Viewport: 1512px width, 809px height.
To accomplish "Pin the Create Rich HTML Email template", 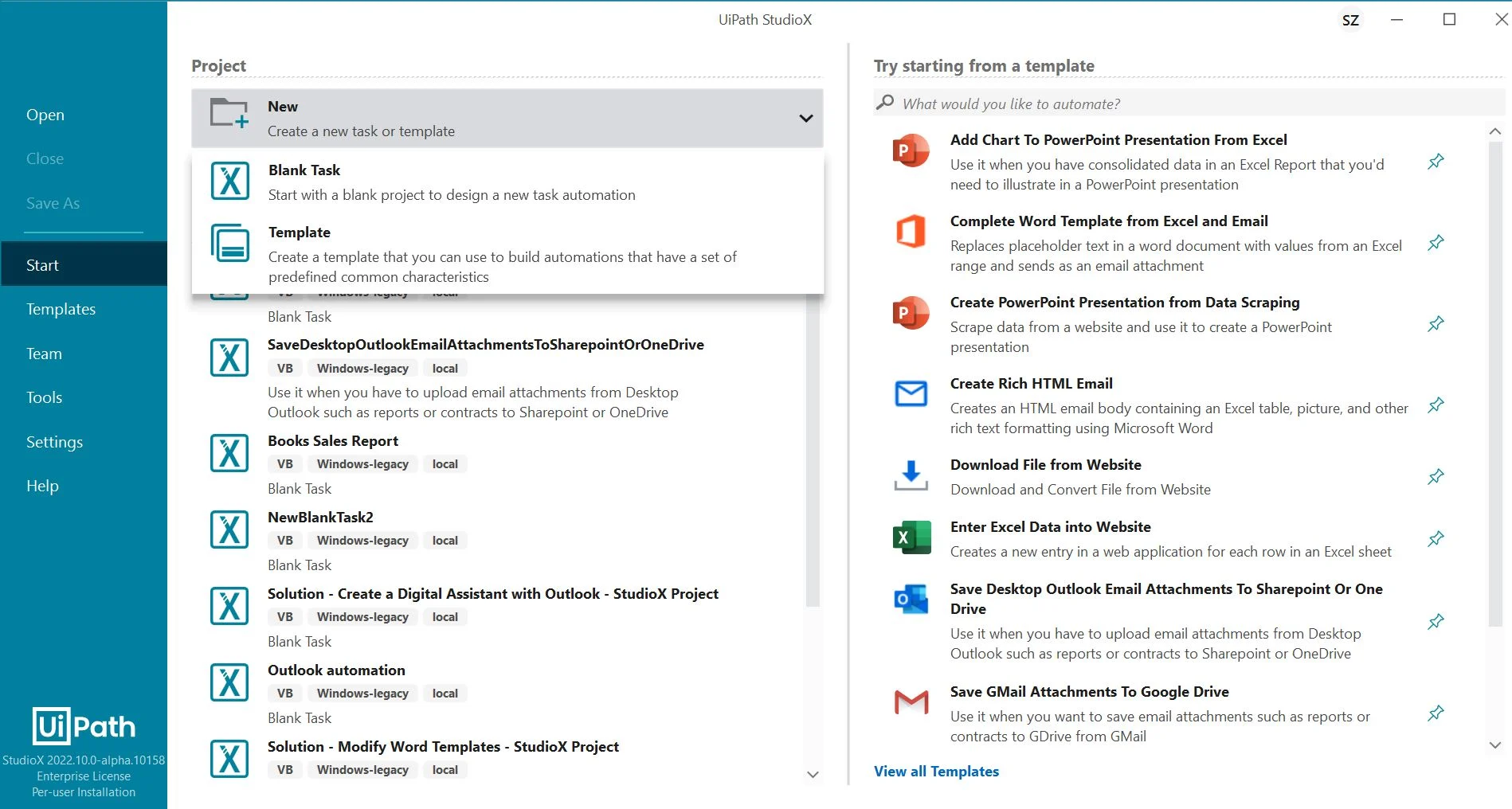I will 1436,405.
